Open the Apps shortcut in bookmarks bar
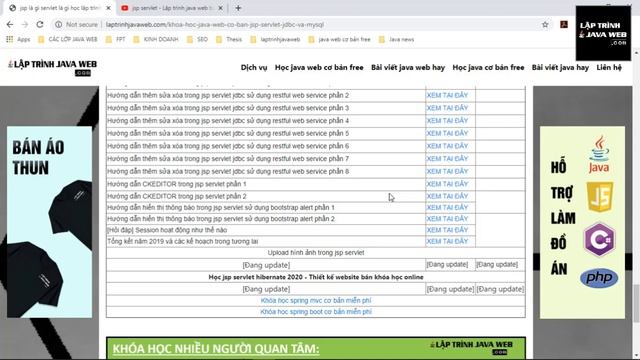640x360 pixels. (x=18, y=40)
